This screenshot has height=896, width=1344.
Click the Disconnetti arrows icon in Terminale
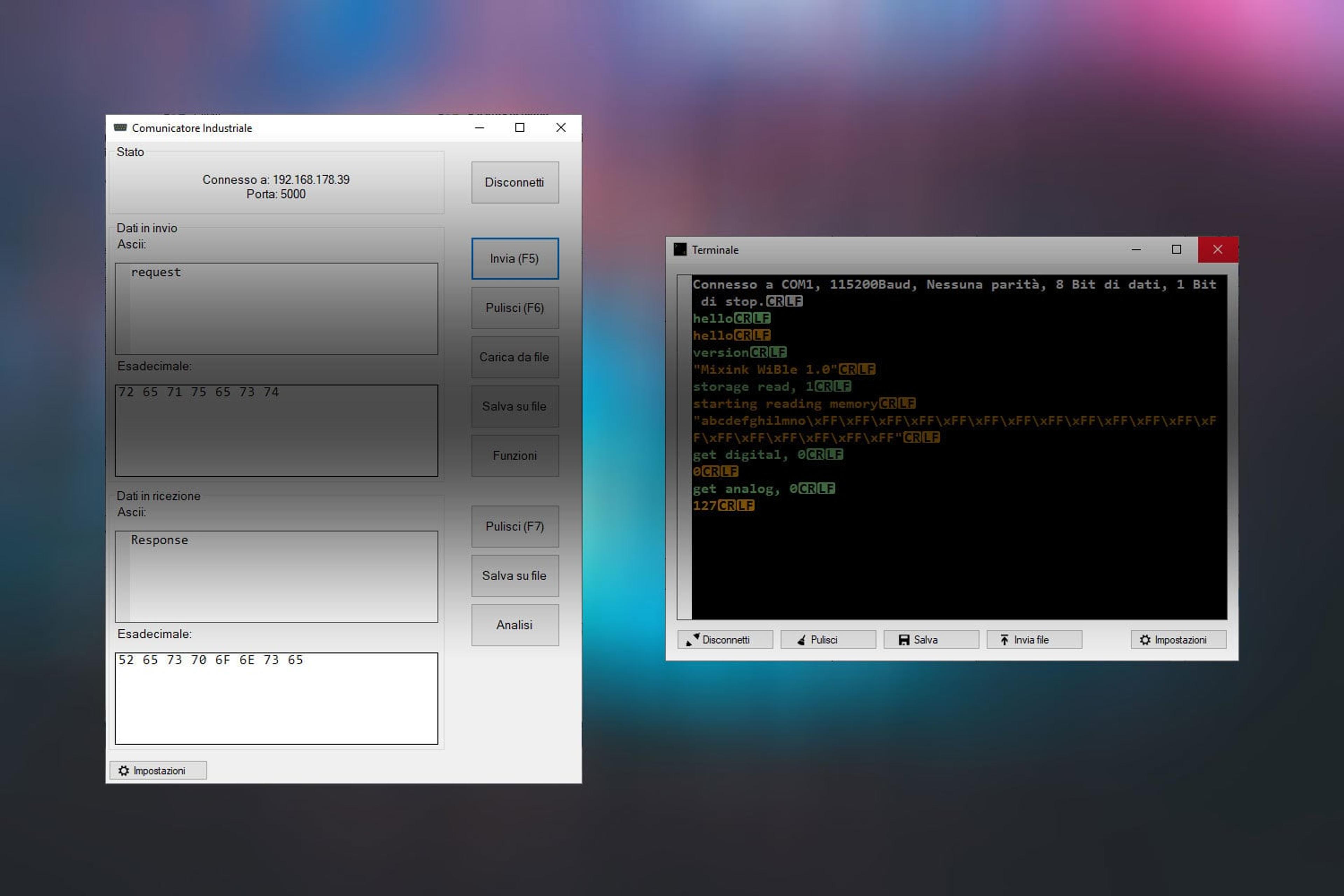[x=693, y=639]
